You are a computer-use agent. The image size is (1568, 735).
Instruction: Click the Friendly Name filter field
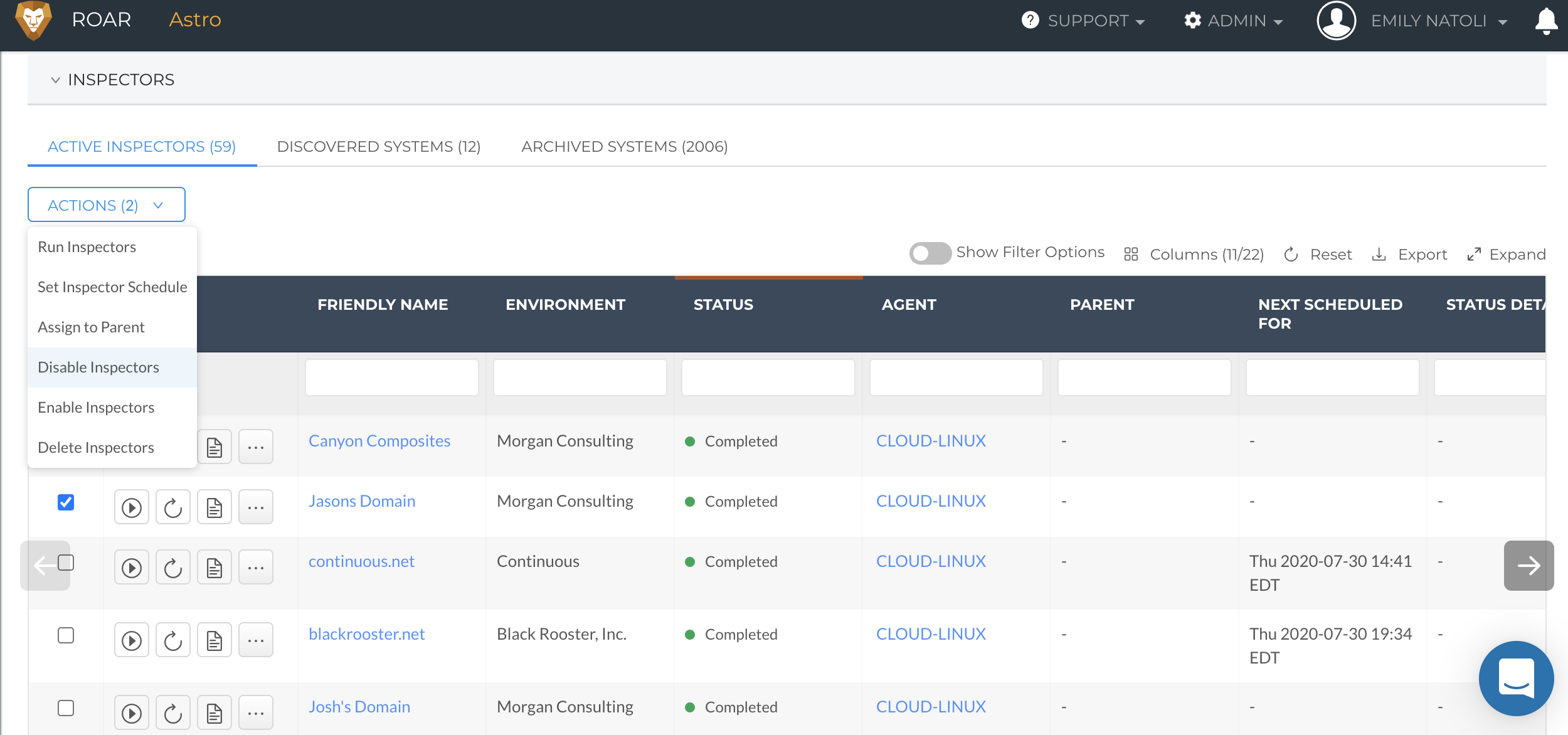click(392, 378)
